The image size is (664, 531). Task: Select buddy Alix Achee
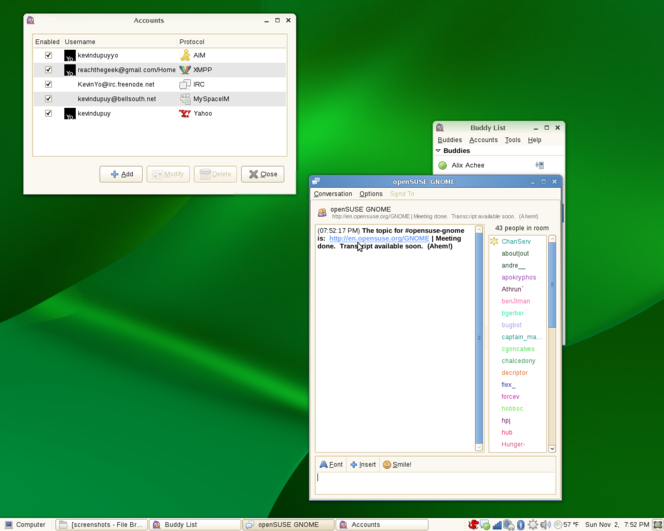[499, 165]
